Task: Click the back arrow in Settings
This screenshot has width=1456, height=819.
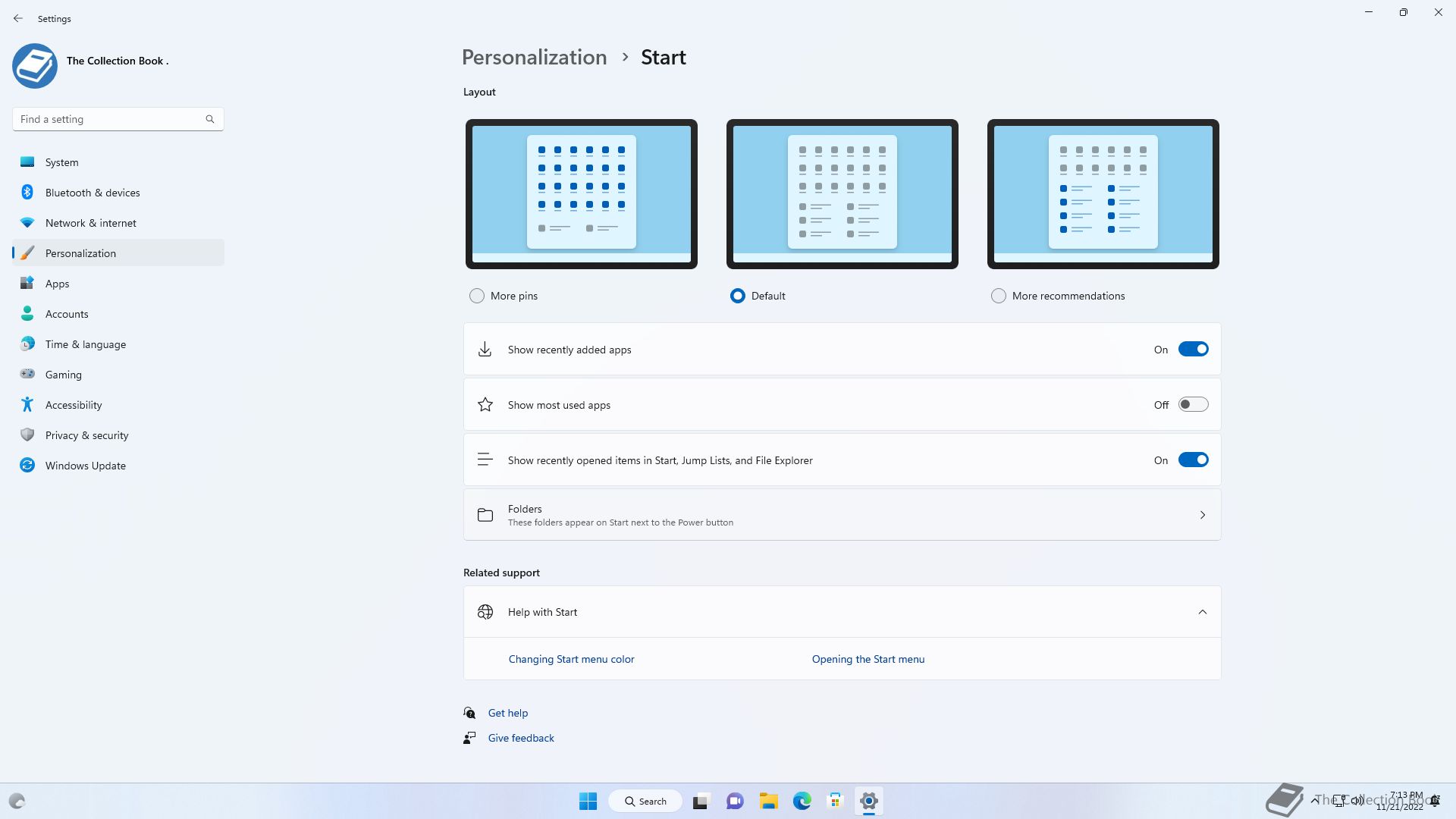Action: tap(18, 18)
